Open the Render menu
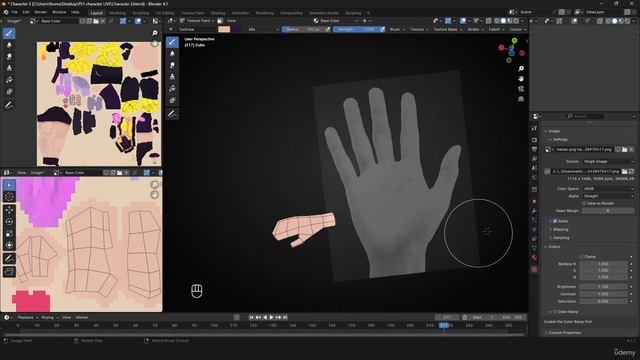The image size is (640, 360). point(40,12)
